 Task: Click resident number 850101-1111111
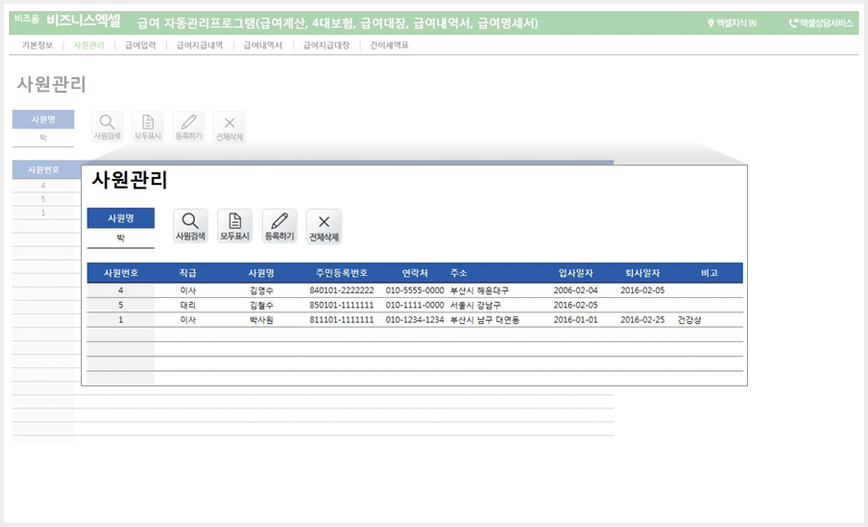pos(342,306)
